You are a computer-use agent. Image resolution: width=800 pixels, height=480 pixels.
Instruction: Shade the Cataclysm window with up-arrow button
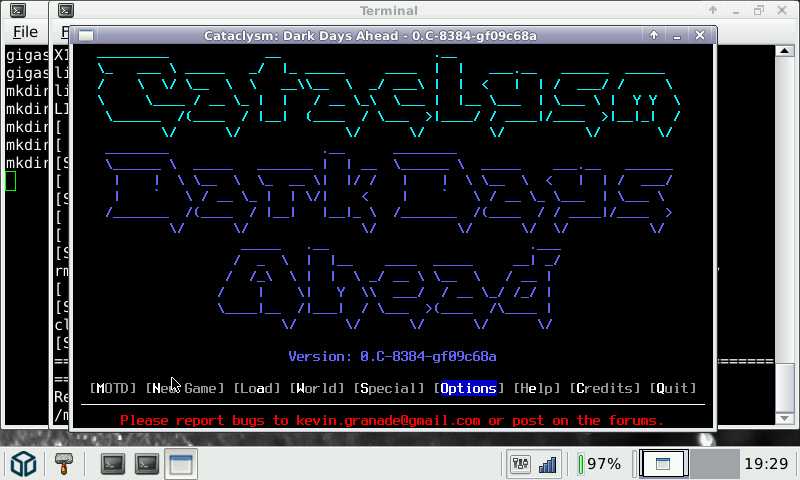click(x=654, y=35)
